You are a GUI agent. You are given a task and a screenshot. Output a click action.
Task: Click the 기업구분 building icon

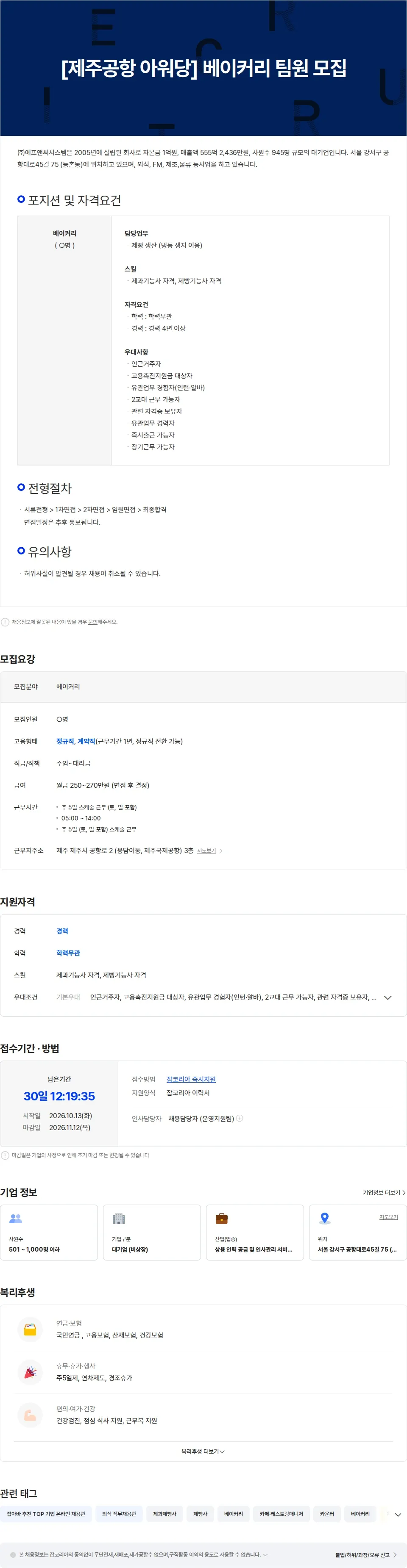click(119, 1219)
